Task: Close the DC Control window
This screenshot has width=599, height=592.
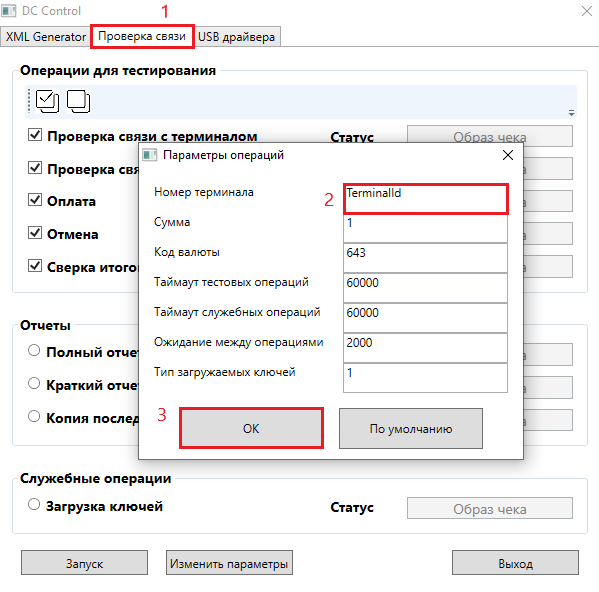Action: (x=587, y=11)
